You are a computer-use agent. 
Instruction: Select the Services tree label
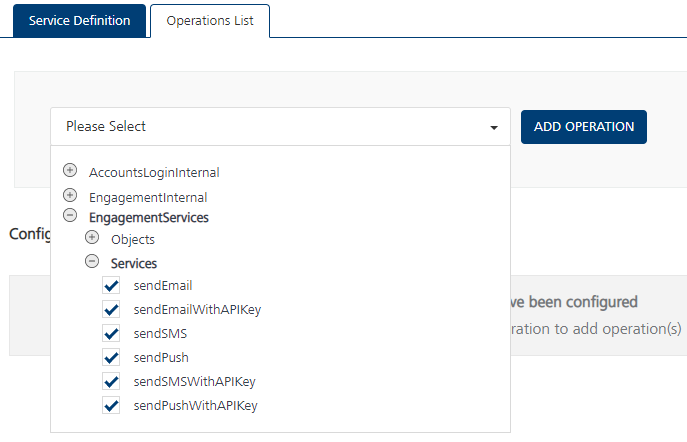(x=134, y=263)
